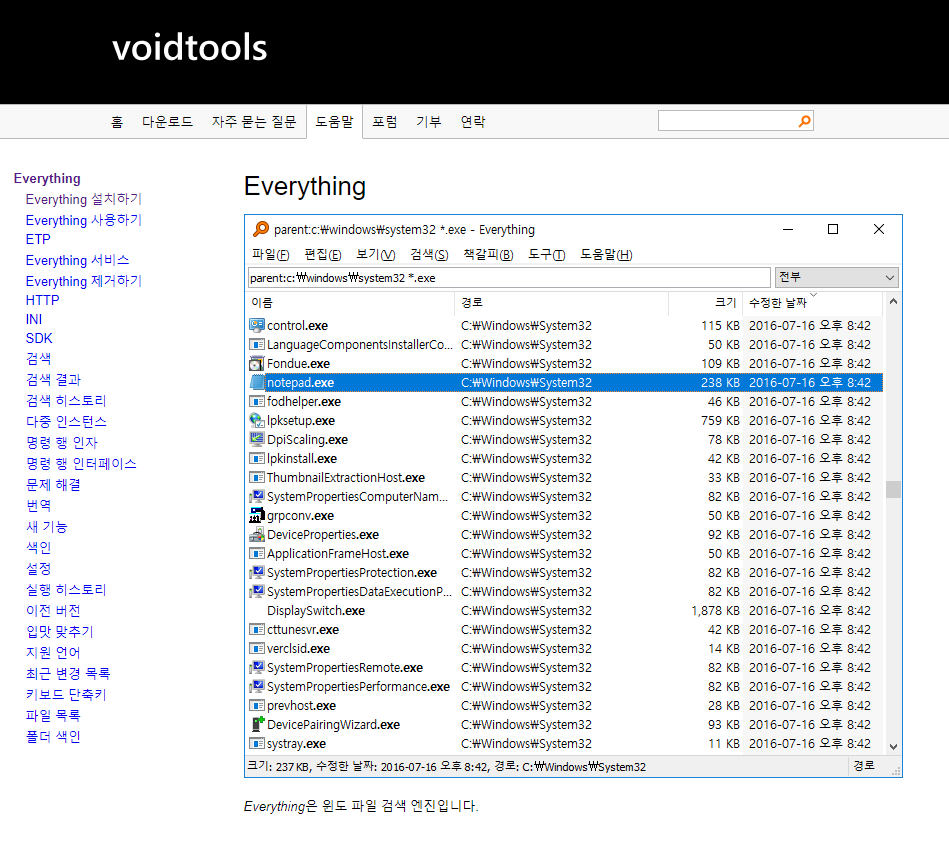Click the DpiScaling.exe monitor icon
Viewport: 949px width, 852px height.
(x=257, y=439)
